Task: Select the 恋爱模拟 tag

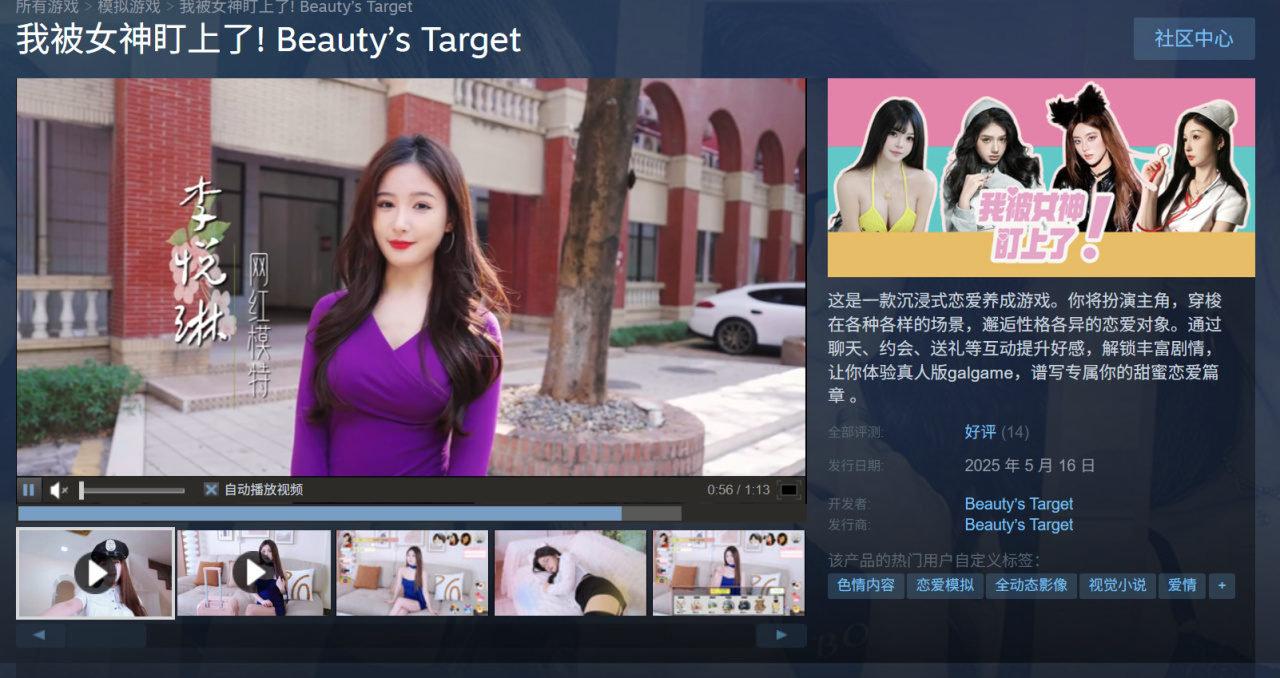Action: 945,586
